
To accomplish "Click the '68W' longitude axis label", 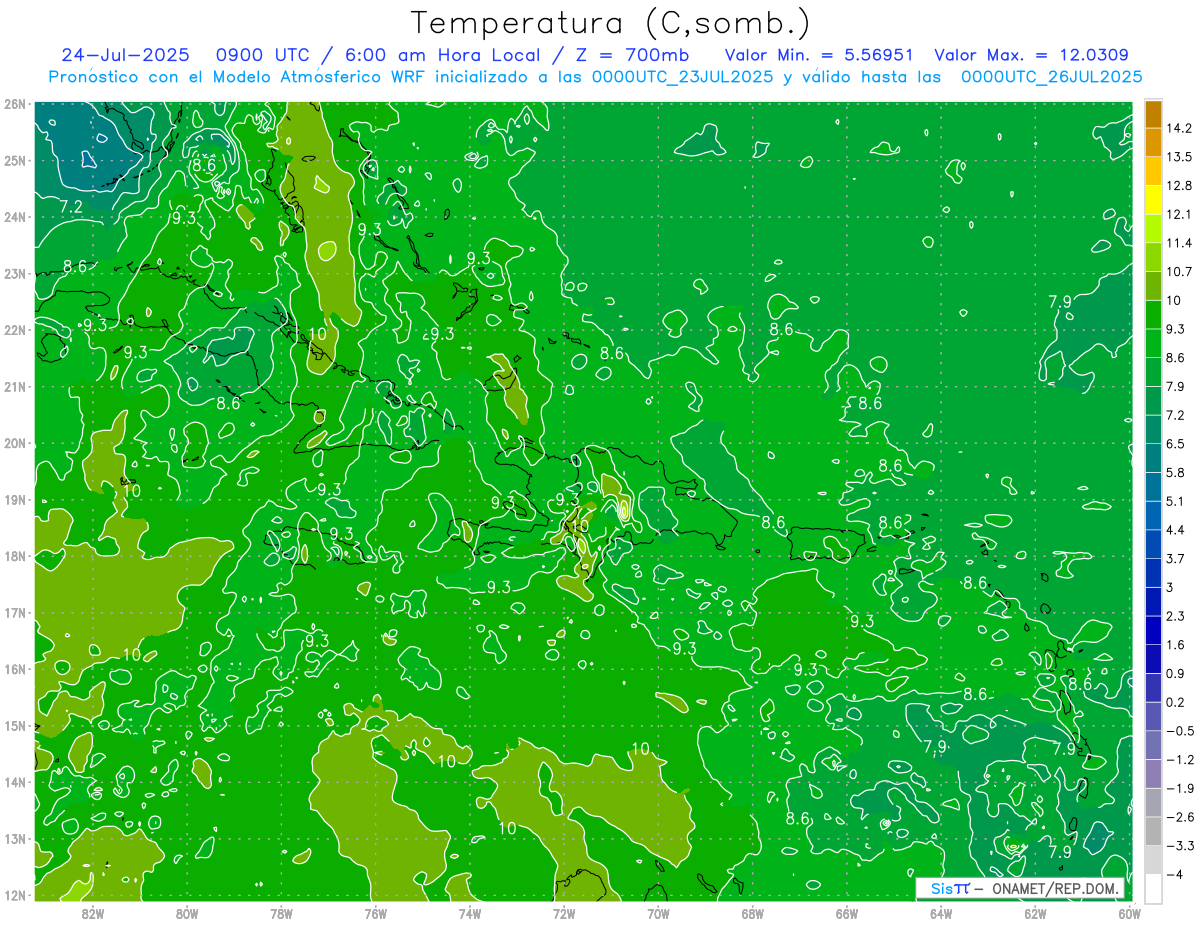I will click(x=752, y=912).
